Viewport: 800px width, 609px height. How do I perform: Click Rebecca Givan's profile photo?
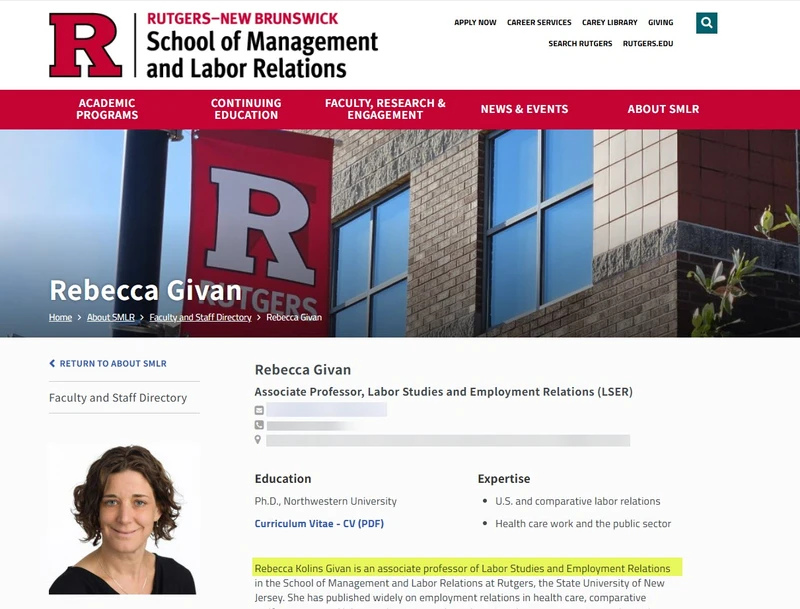[x=122, y=518]
